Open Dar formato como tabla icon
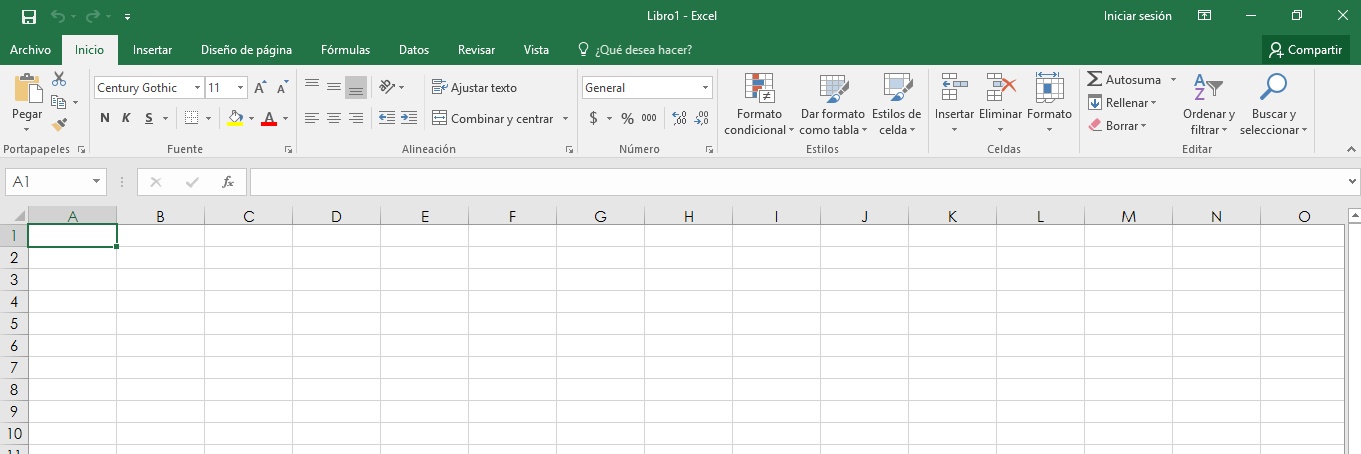1361x454 pixels. [834, 88]
